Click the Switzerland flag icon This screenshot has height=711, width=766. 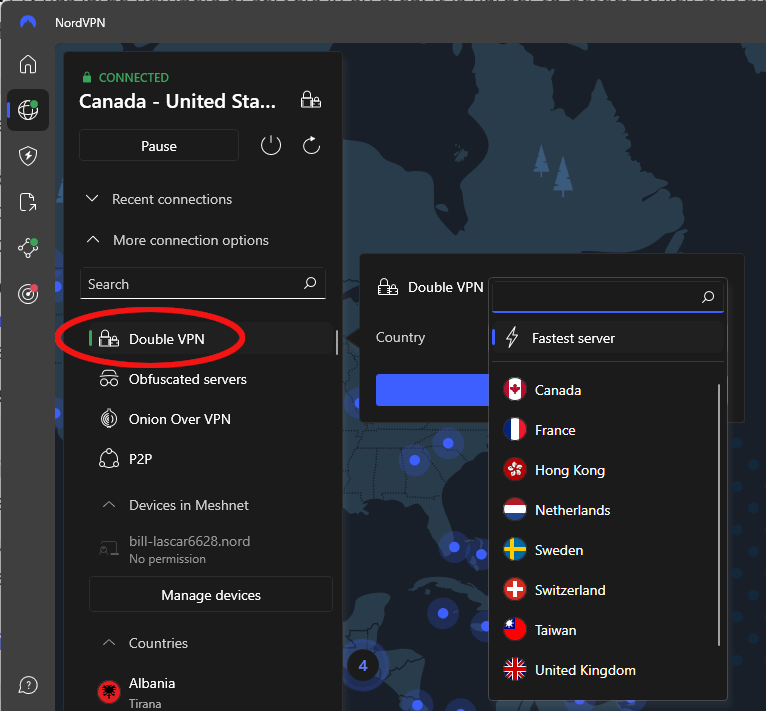(515, 590)
